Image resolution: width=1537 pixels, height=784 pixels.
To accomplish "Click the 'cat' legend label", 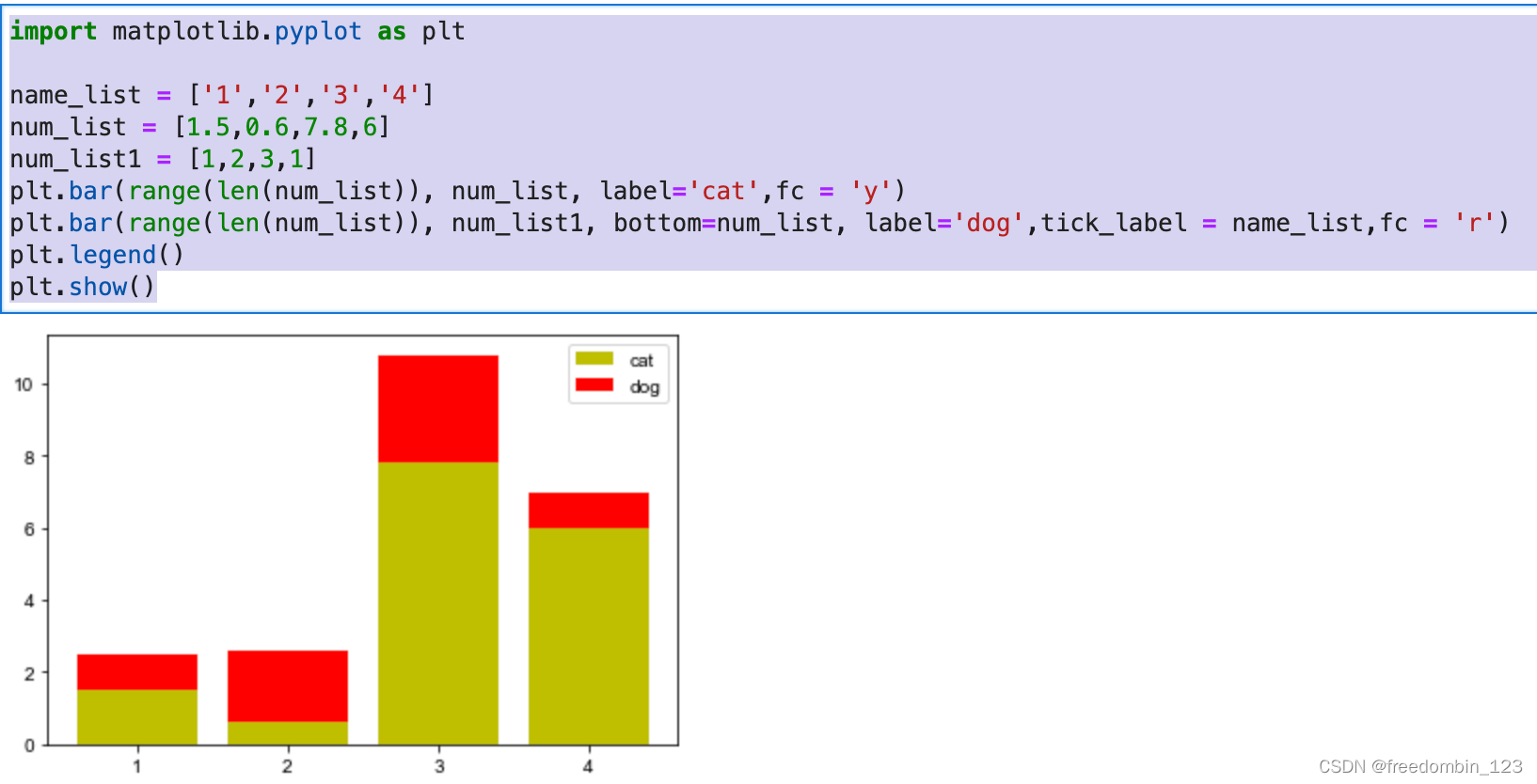I will (642, 361).
